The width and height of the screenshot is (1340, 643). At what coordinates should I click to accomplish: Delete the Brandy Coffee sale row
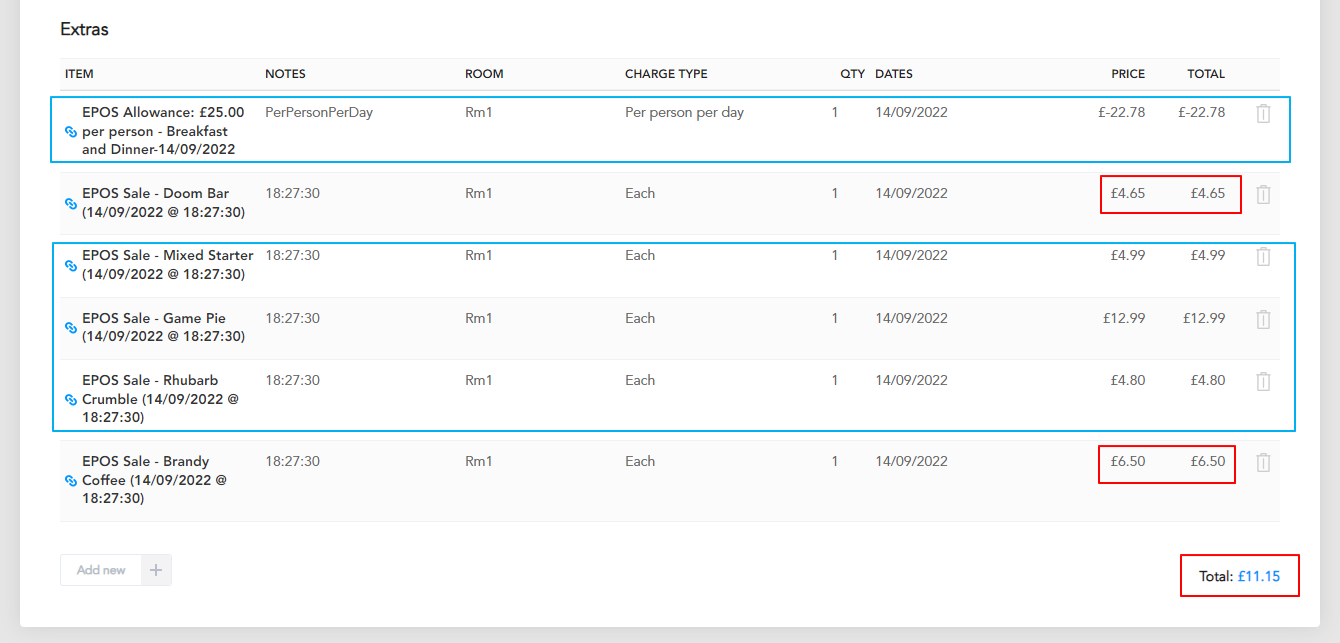coord(1263,462)
